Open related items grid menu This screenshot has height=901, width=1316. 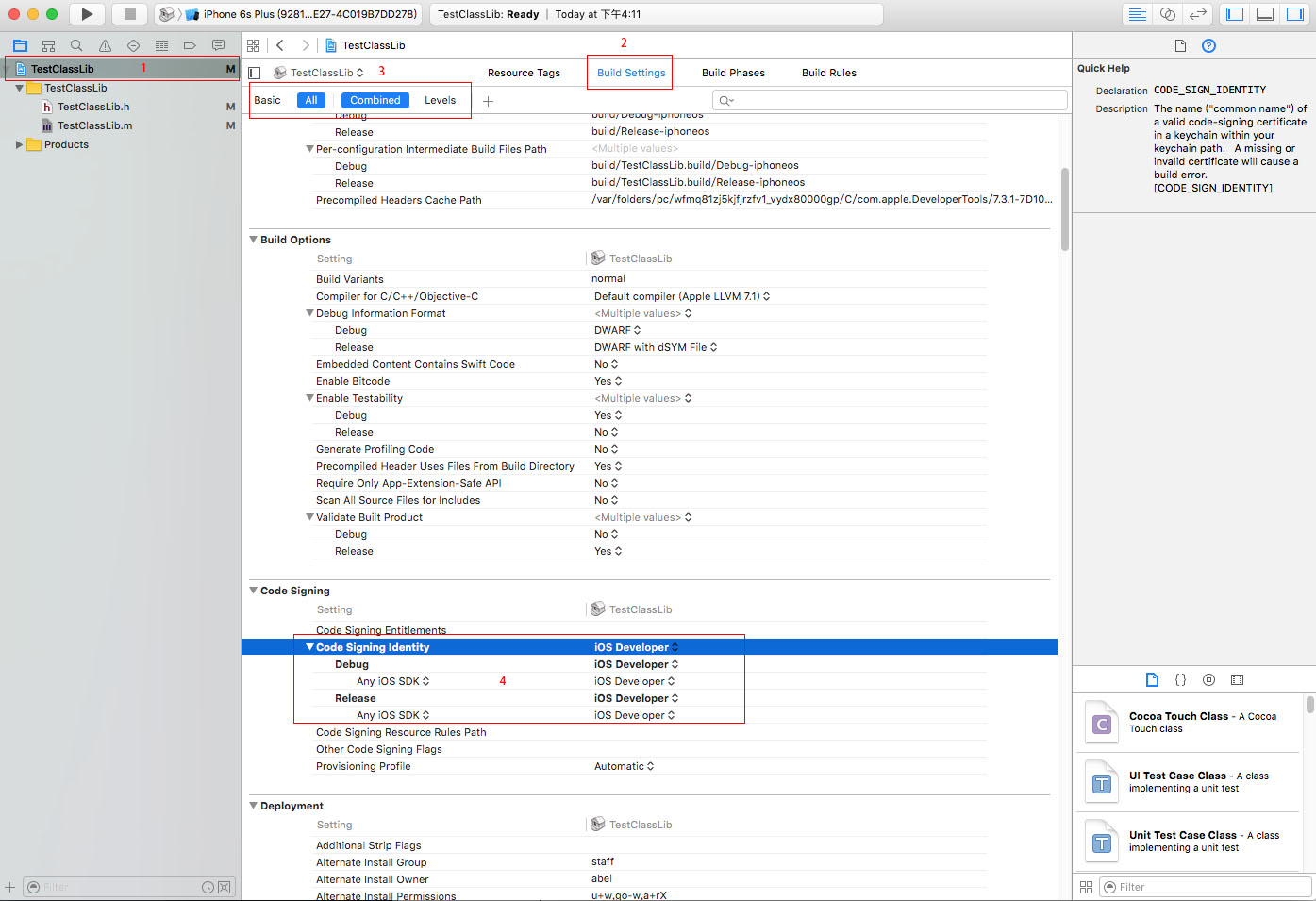tap(253, 45)
